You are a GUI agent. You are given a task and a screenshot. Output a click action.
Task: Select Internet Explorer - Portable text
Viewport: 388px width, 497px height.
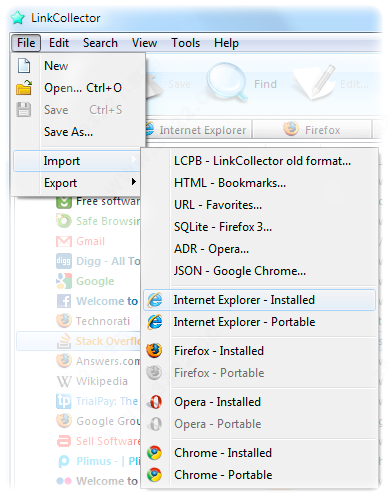244,322
